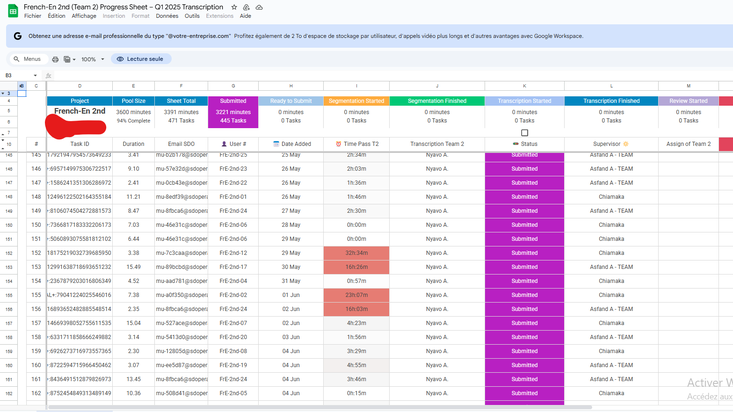733x412 pixels.
Task: Click the person icon beside User #
Action: pyautogui.click(x=224, y=144)
